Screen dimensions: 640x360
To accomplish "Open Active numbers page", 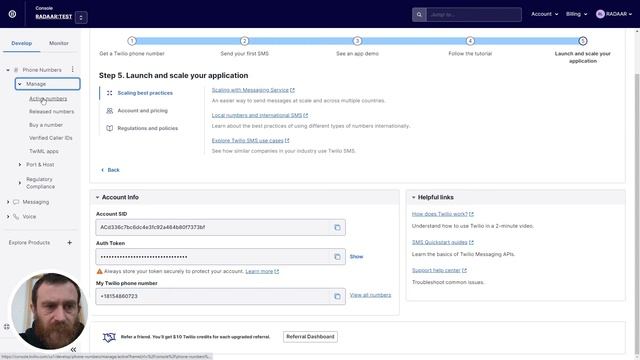I will (48, 99).
